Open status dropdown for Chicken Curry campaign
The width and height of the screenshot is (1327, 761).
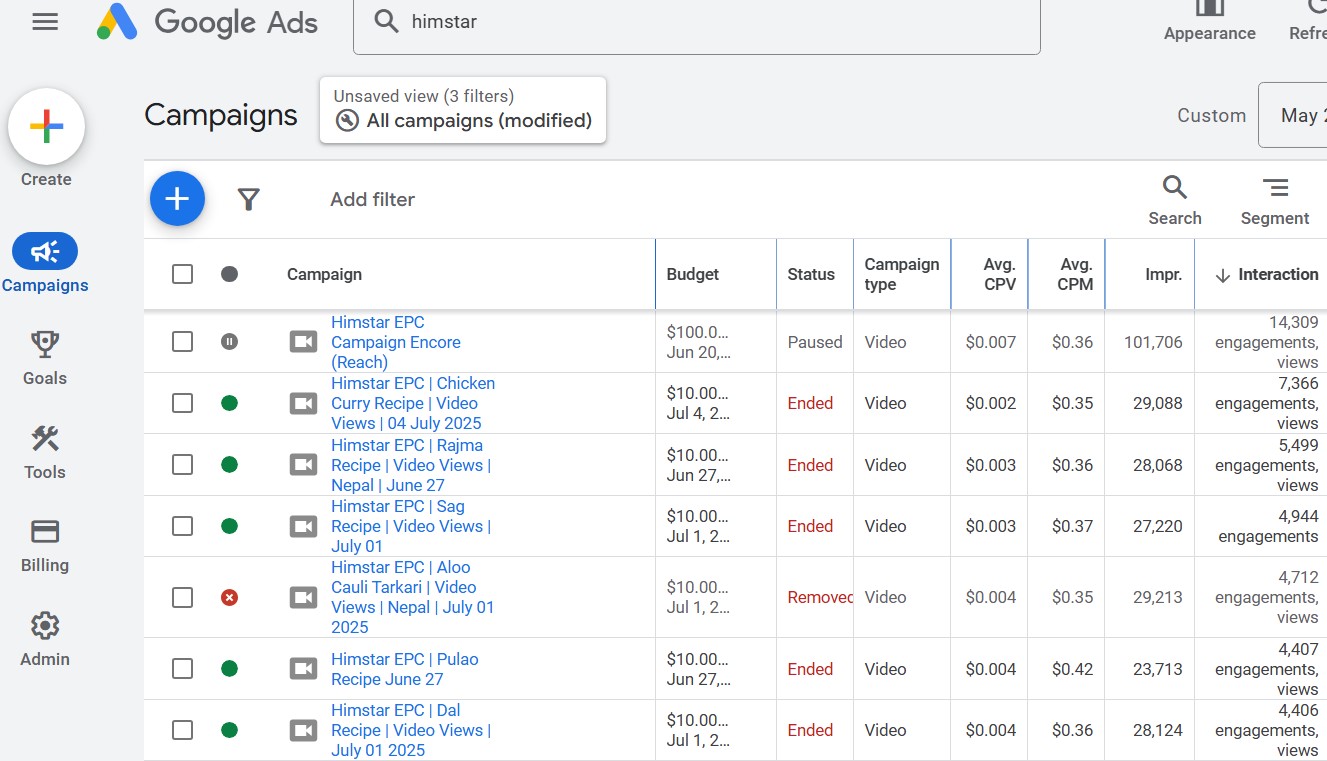click(x=229, y=404)
